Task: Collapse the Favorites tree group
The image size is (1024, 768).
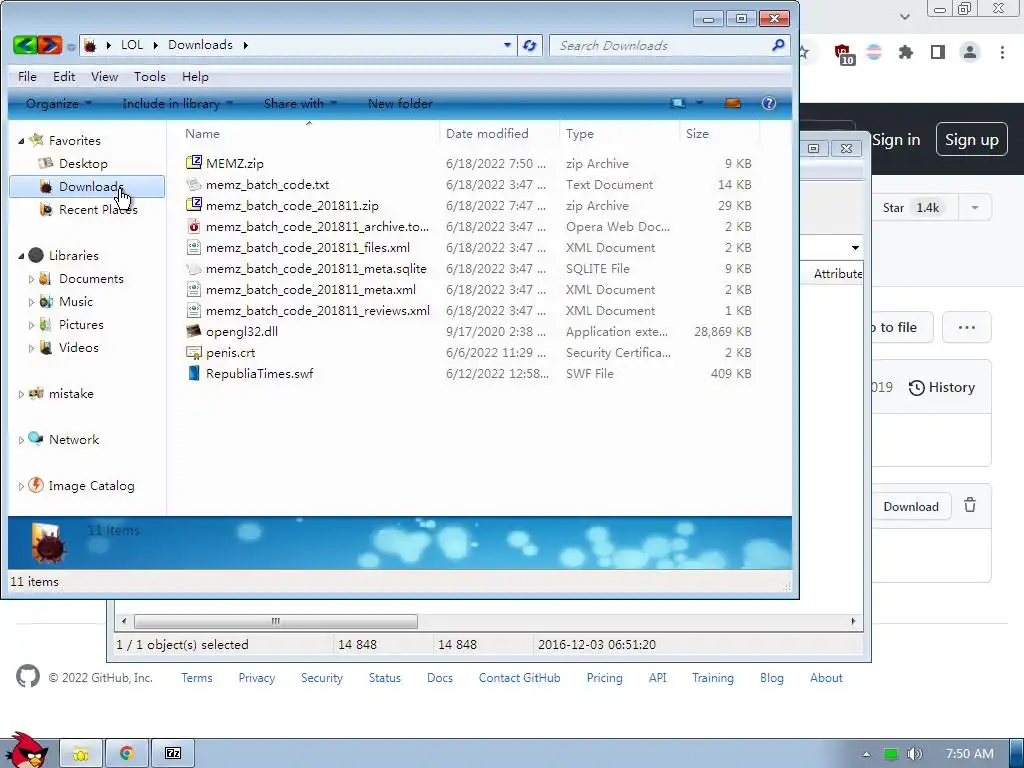Action: [x=21, y=140]
